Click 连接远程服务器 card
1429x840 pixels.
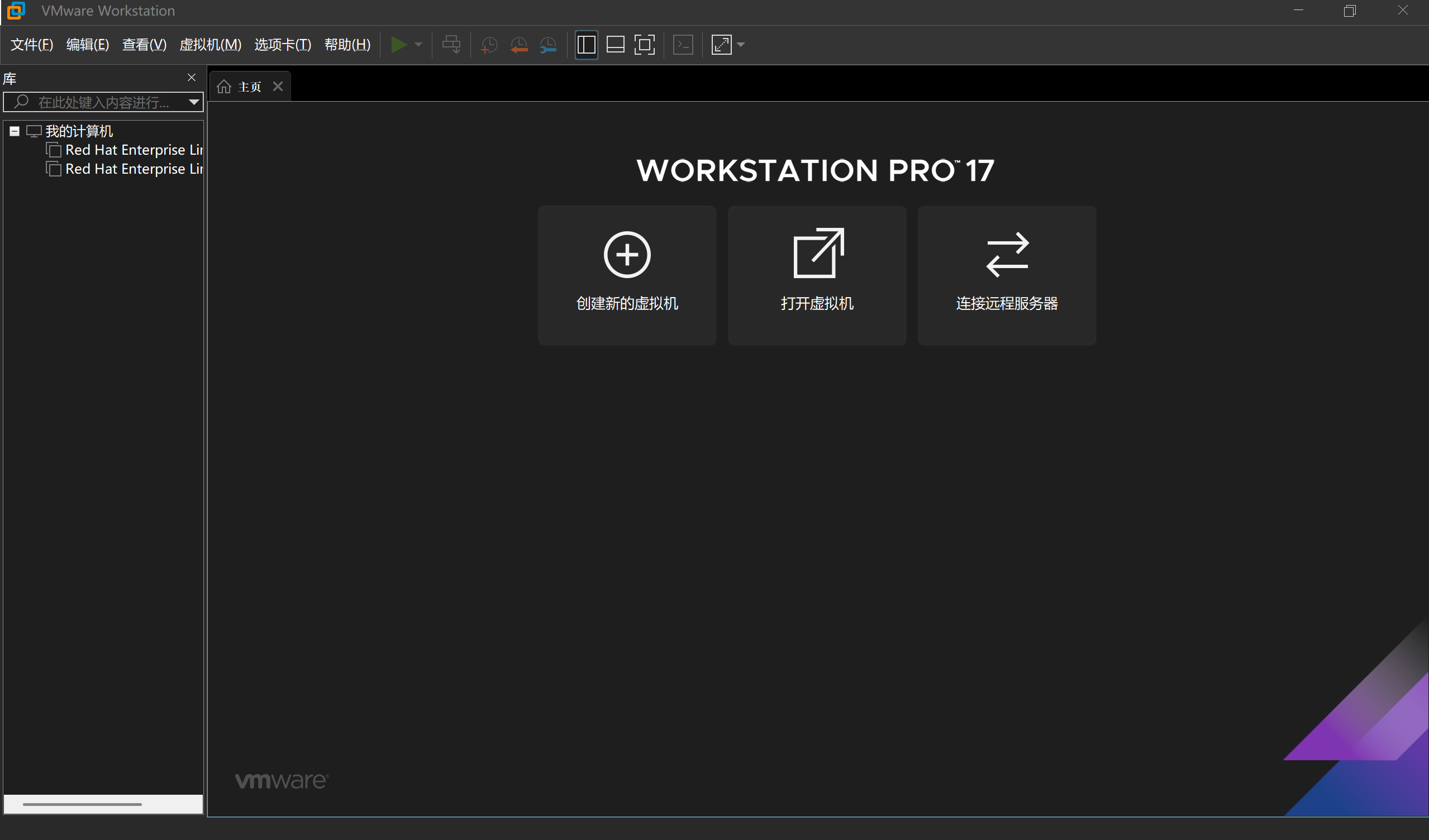[1007, 275]
